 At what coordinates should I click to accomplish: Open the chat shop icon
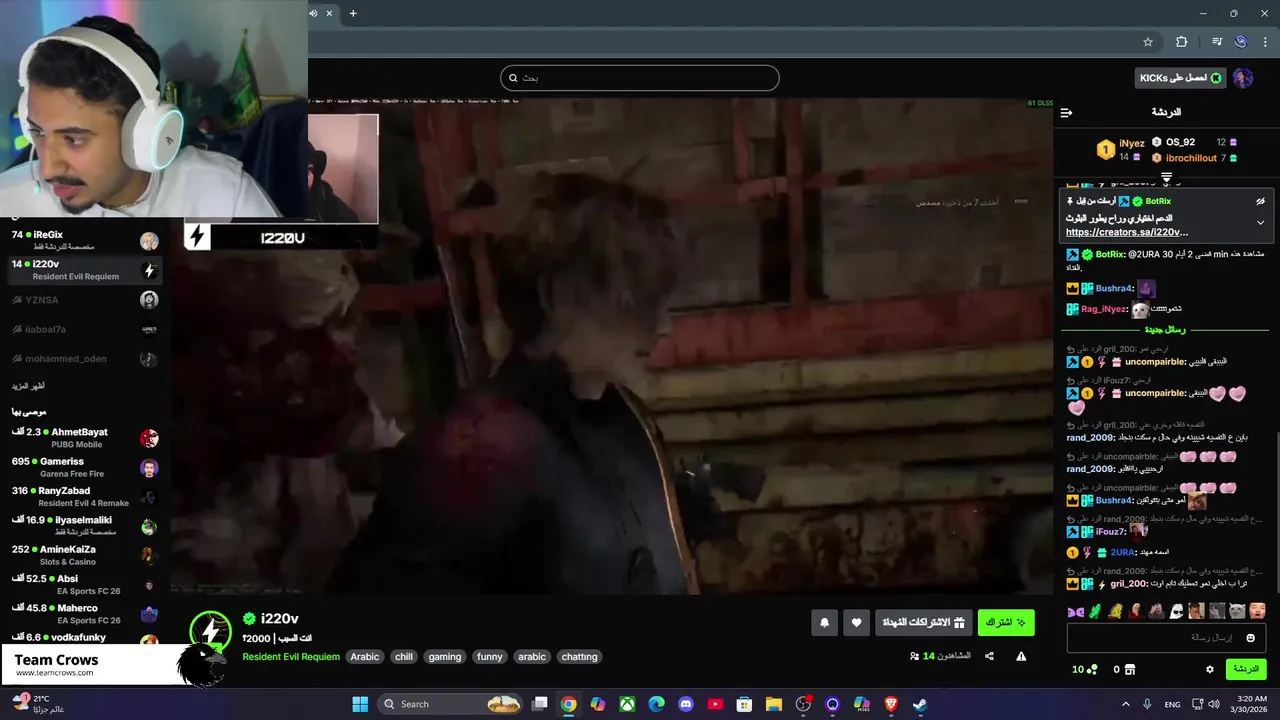(x=1130, y=669)
